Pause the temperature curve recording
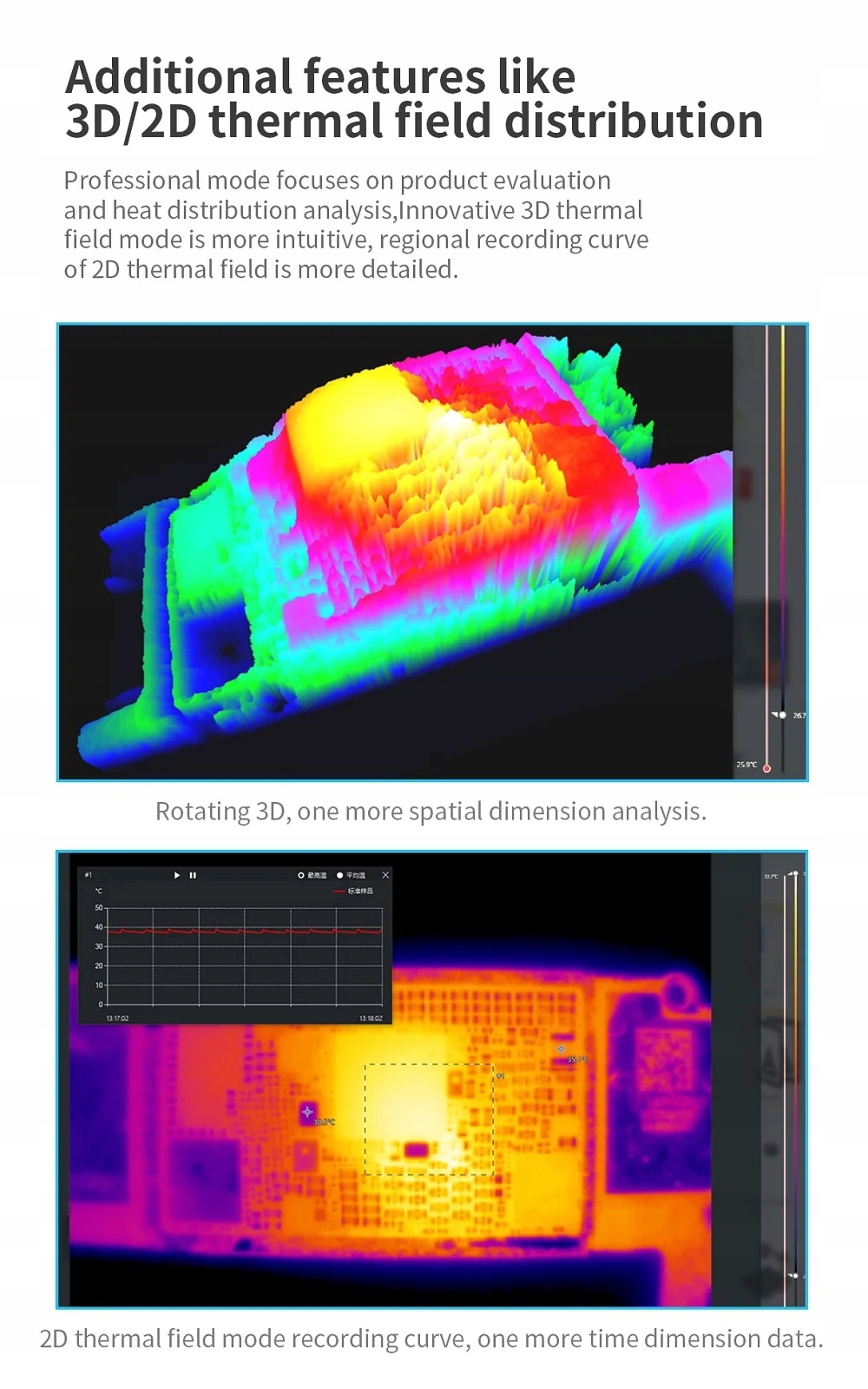The height and width of the screenshot is (1389, 868). (193, 875)
